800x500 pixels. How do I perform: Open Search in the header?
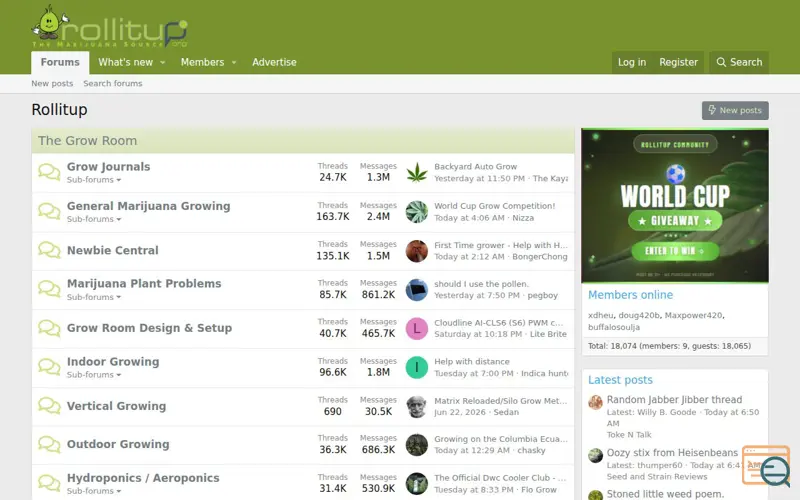(739, 62)
